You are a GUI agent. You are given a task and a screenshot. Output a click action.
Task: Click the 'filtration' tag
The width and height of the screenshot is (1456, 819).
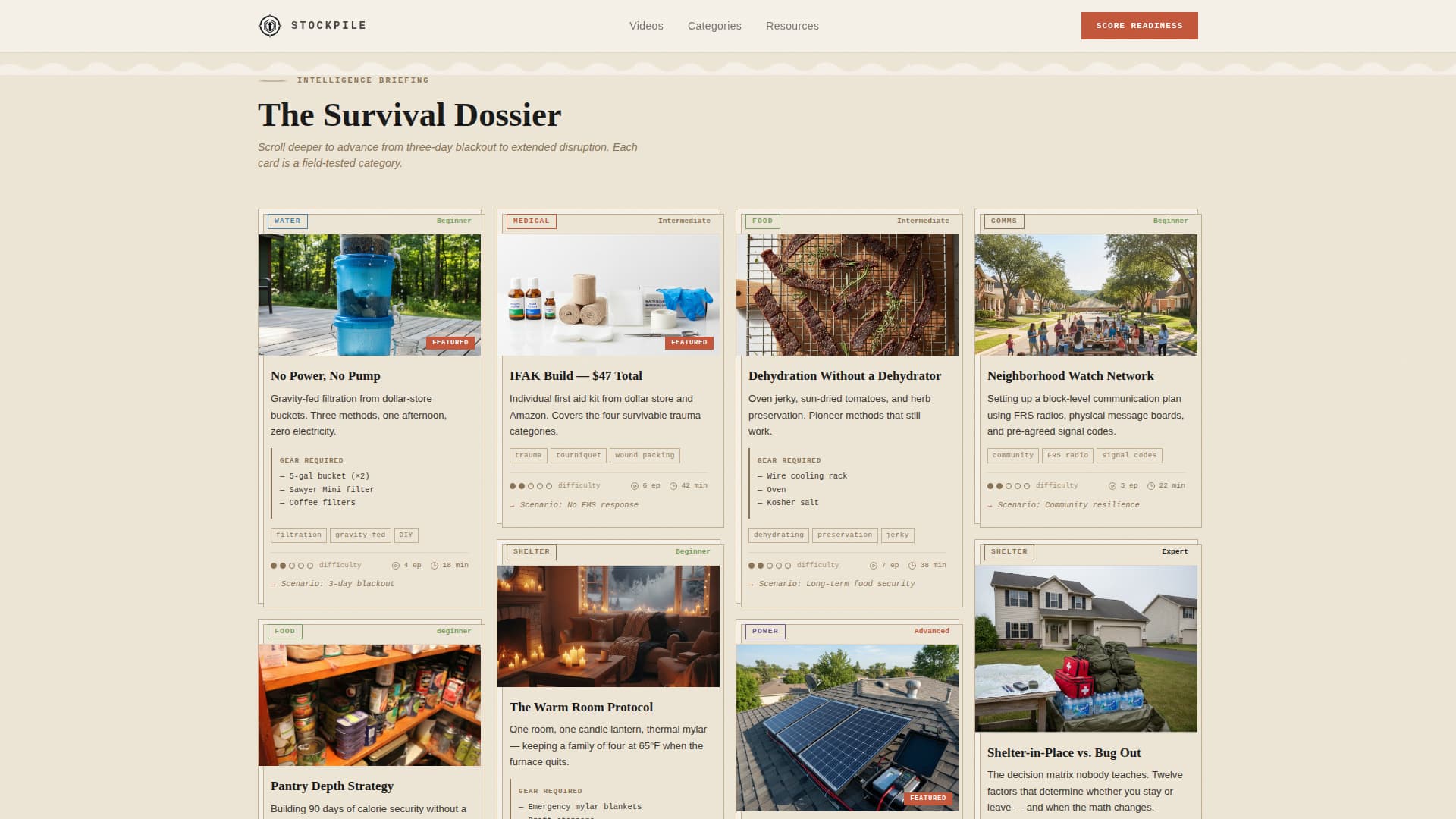pos(299,535)
